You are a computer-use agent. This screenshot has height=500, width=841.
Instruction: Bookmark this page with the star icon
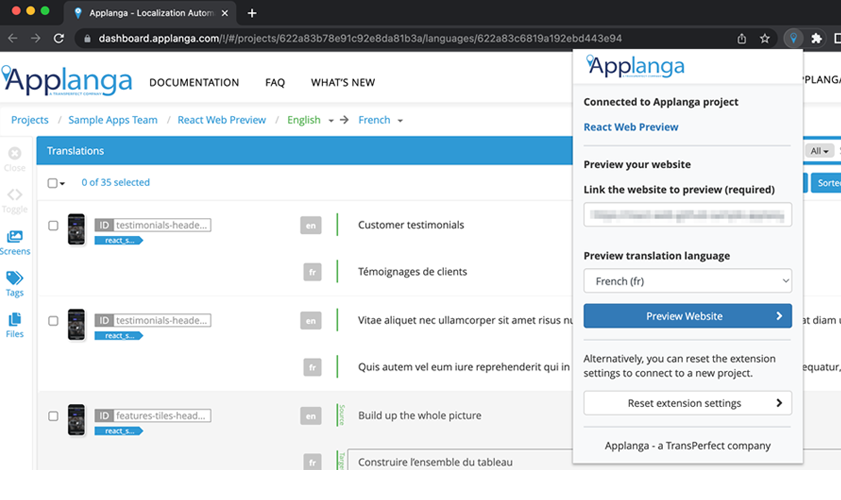click(765, 38)
